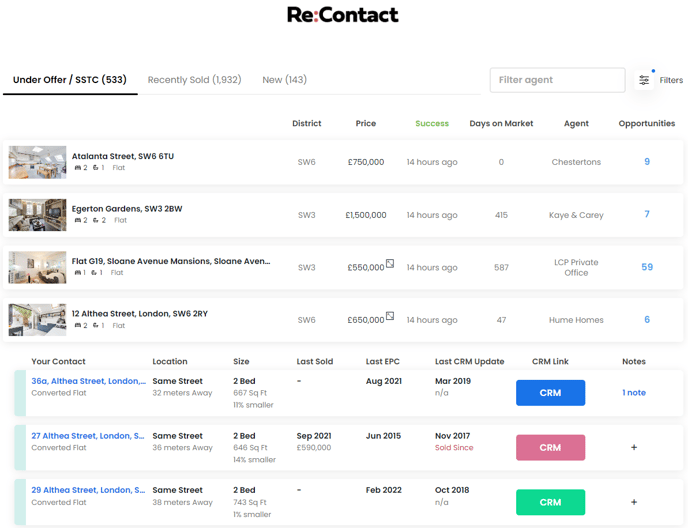Expand the 9 opportunities for Atalanta Street

647,162
